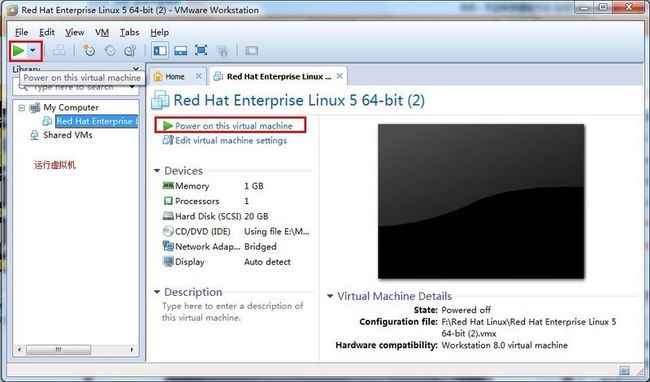The height and width of the screenshot is (382, 650).
Task: Click the description text entry area
Action: click(233, 312)
